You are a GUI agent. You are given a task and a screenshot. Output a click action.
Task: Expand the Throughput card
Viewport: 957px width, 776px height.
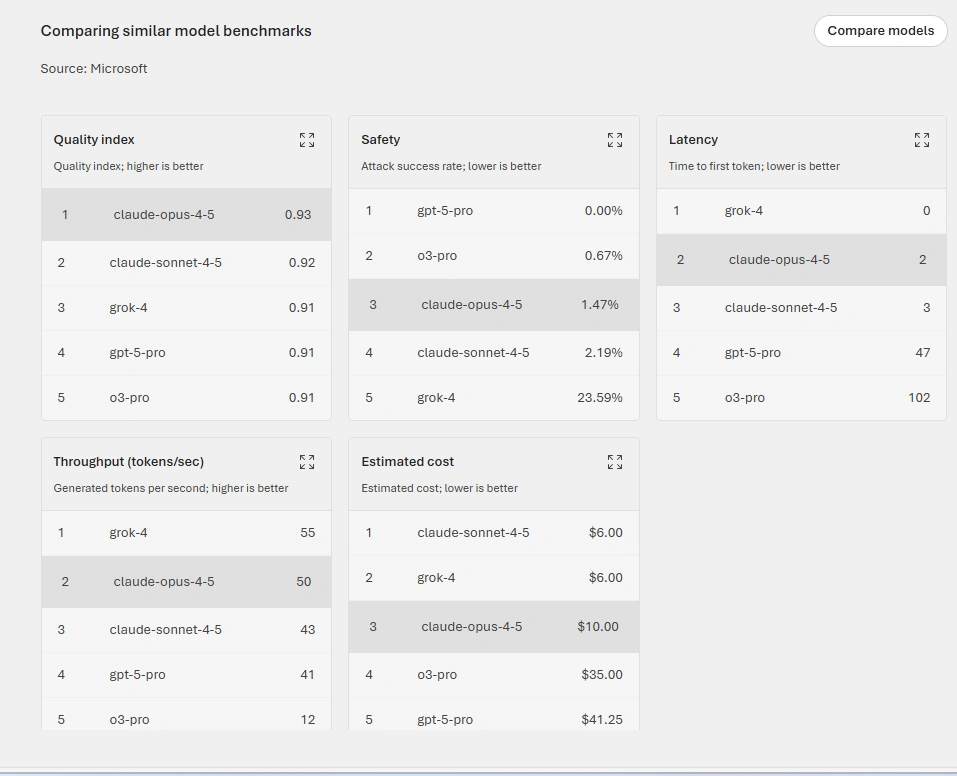click(x=307, y=462)
